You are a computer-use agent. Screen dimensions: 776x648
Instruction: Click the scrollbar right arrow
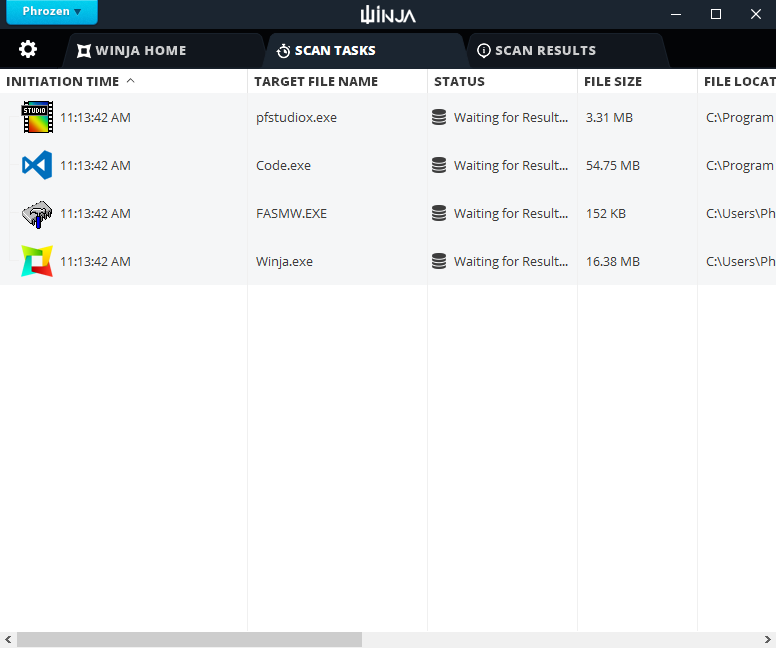coord(768,640)
